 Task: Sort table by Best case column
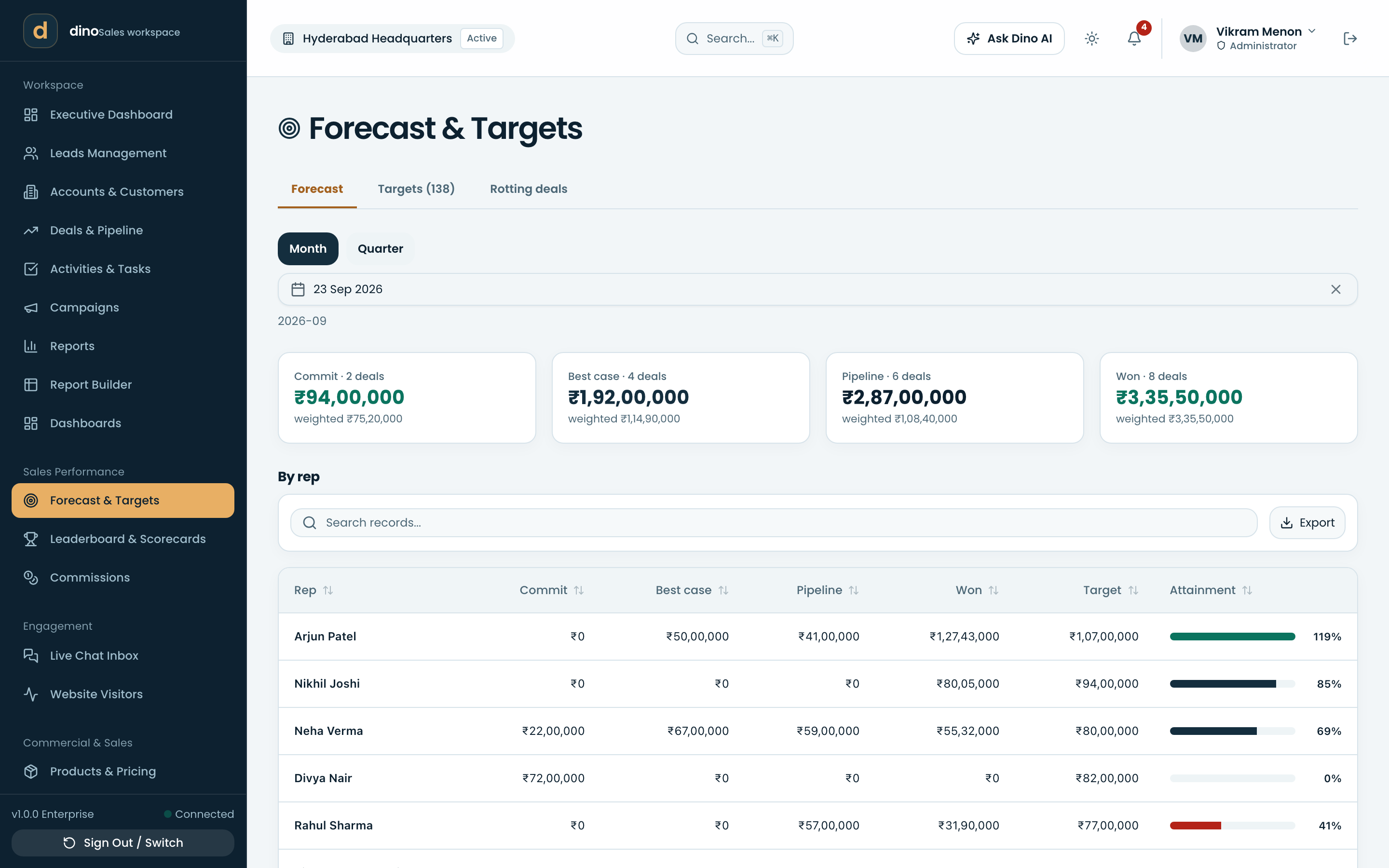click(692, 590)
